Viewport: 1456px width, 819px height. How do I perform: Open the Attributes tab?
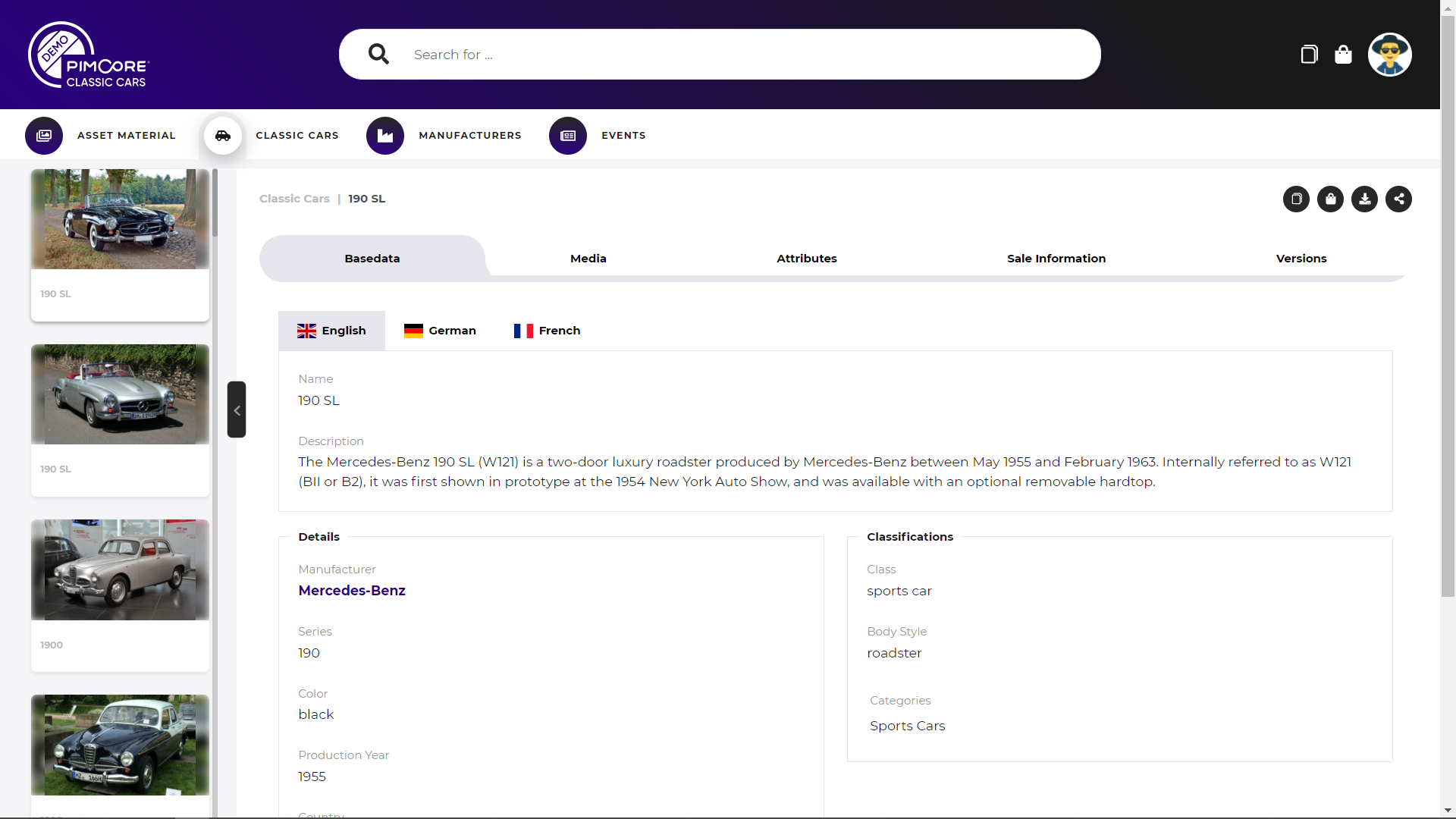click(x=807, y=259)
